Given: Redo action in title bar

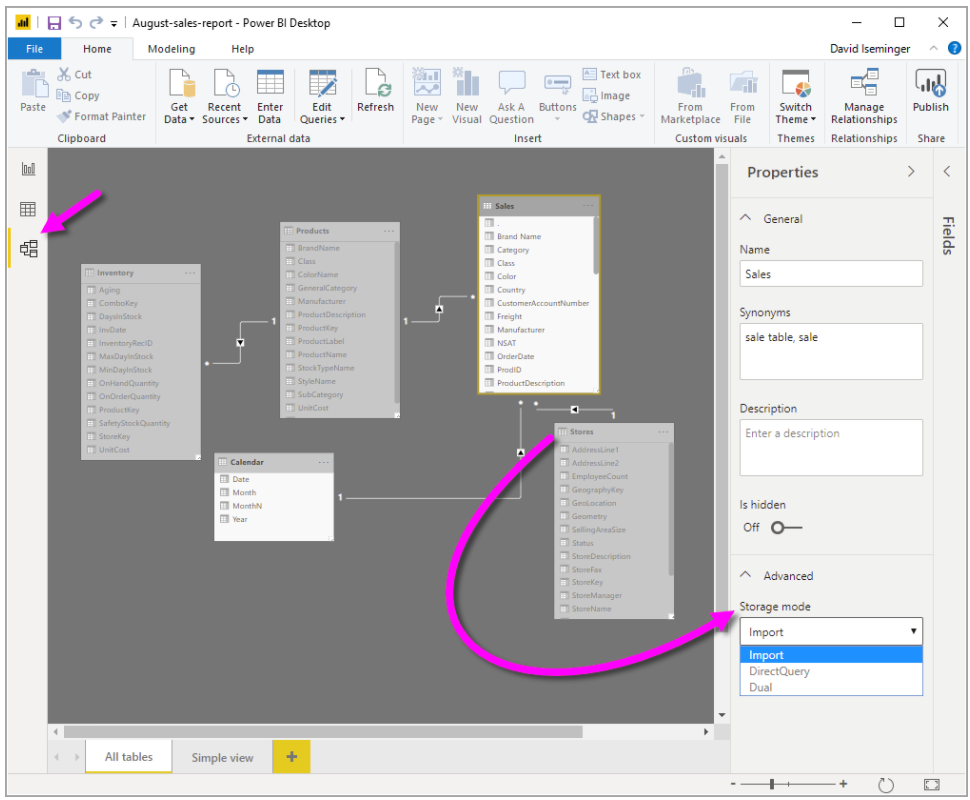Looking at the screenshot, I should click(x=96, y=23).
